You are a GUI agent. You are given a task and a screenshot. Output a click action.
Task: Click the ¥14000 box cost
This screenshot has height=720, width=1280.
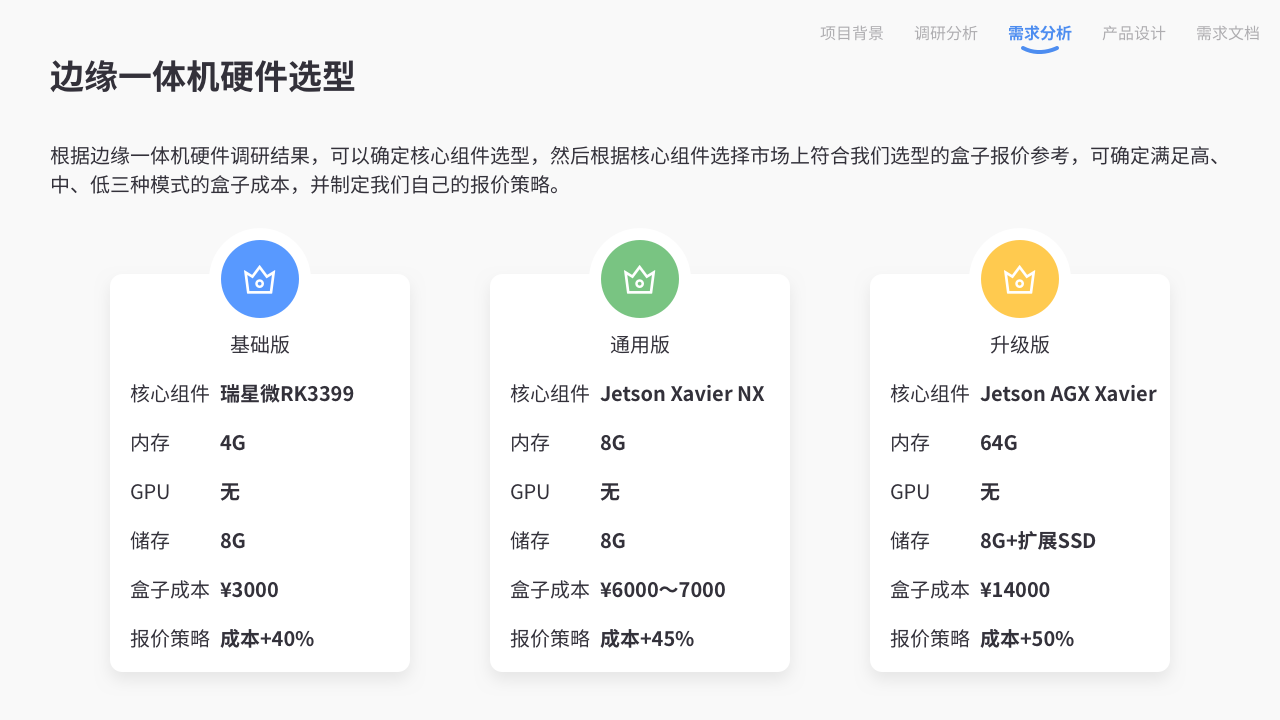coord(1015,590)
